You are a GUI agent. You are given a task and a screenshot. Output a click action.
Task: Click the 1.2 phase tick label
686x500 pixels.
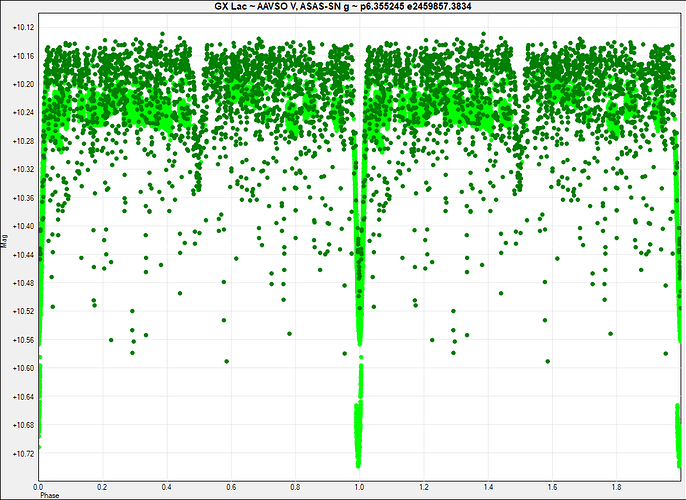423,484
